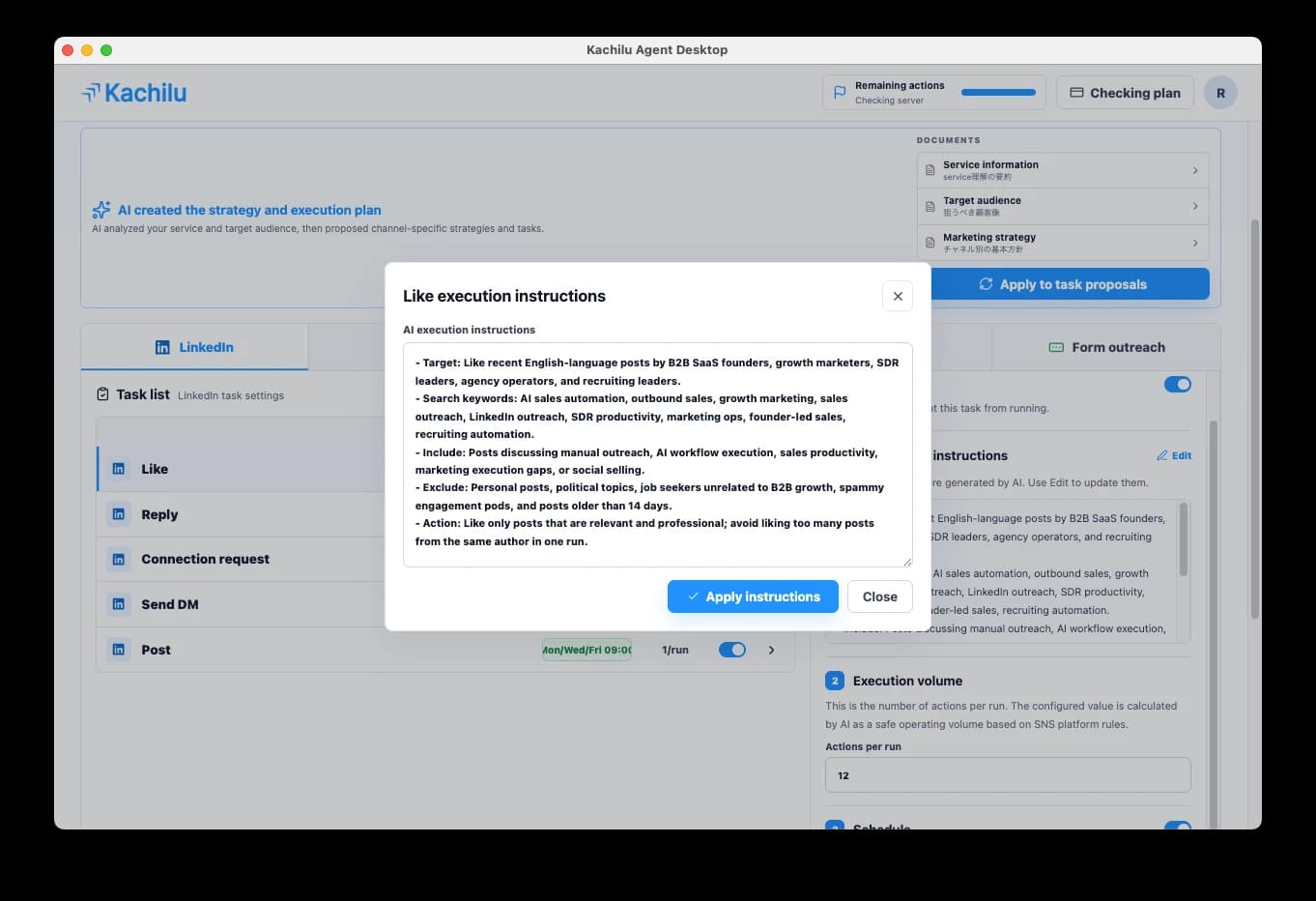
Task: Click the LinkedIn icon beside Connection request
Action: [x=119, y=559]
